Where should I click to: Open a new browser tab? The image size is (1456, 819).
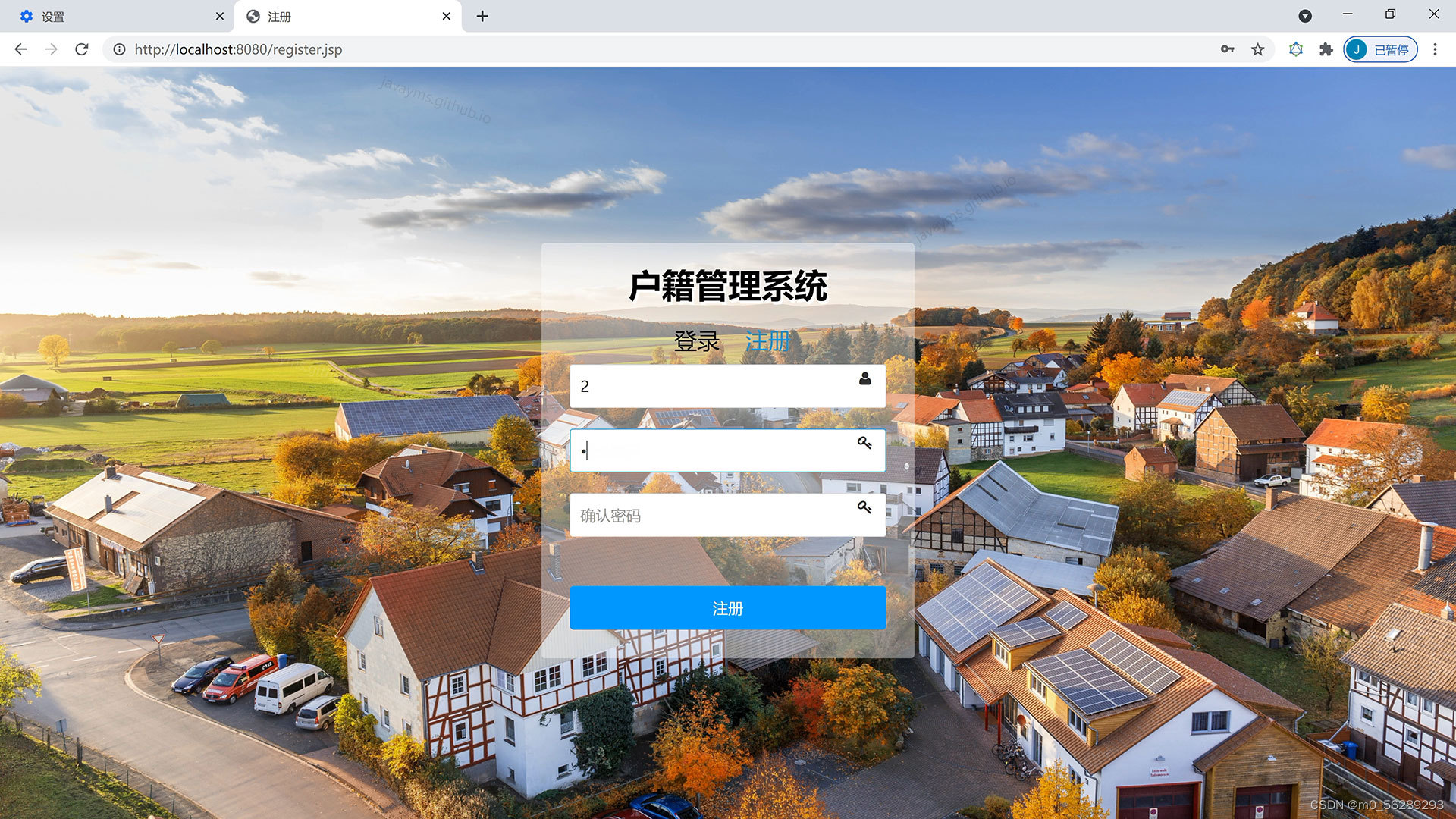(482, 16)
